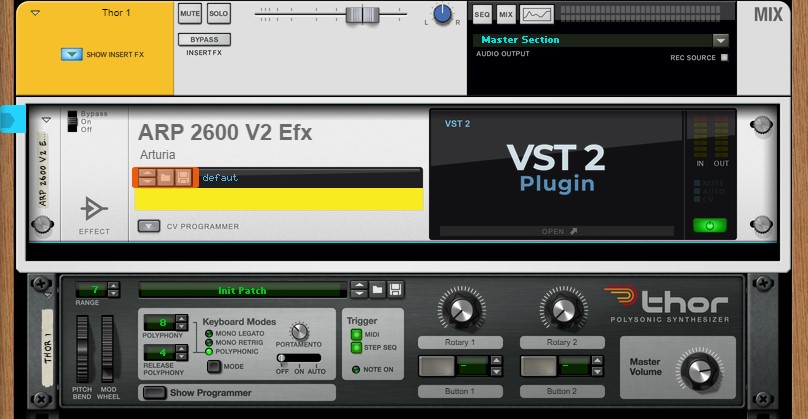Browse Thor patches with folder icon
808x419 pixels.
click(x=377, y=290)
